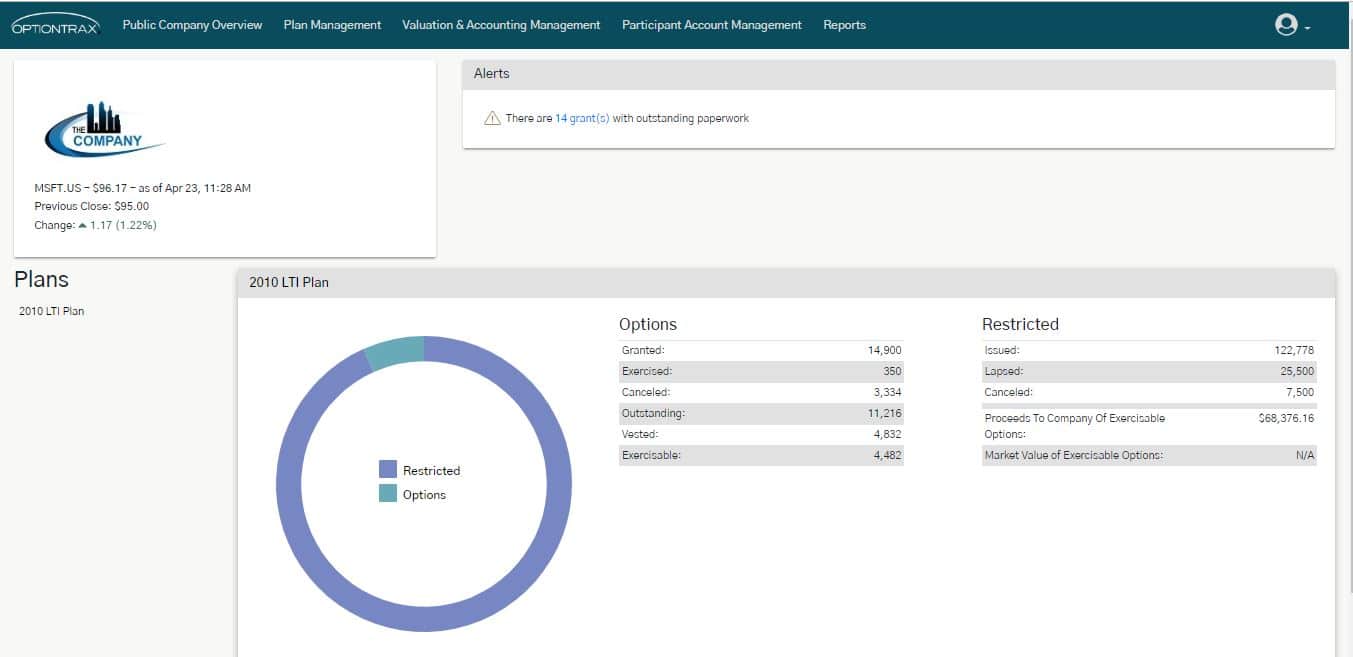Select 2010 LTI Plan in Plans list
The width and height of the screenshot is (1353, 657).
tap(52, 311)
